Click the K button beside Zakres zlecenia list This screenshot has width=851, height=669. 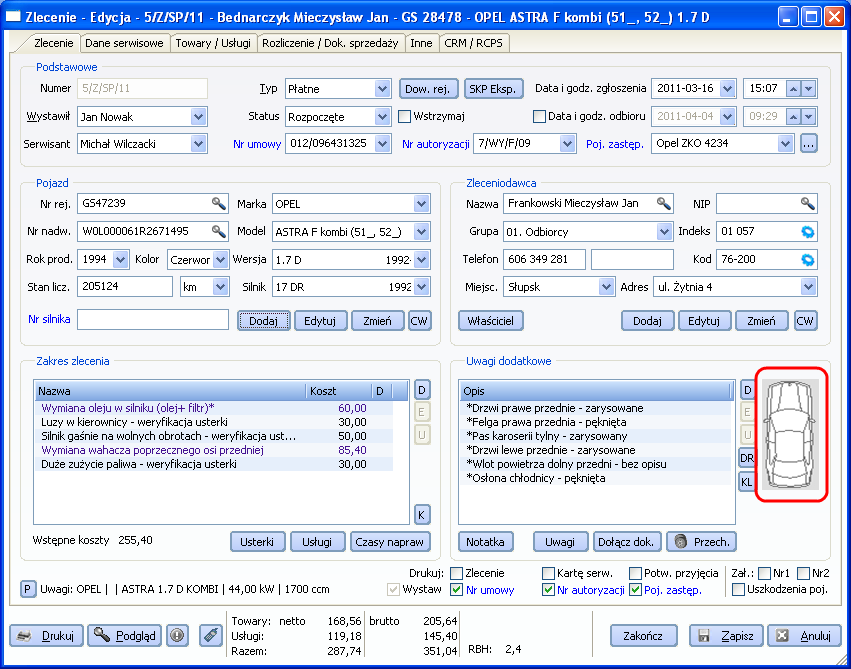[x=422, y=515]
